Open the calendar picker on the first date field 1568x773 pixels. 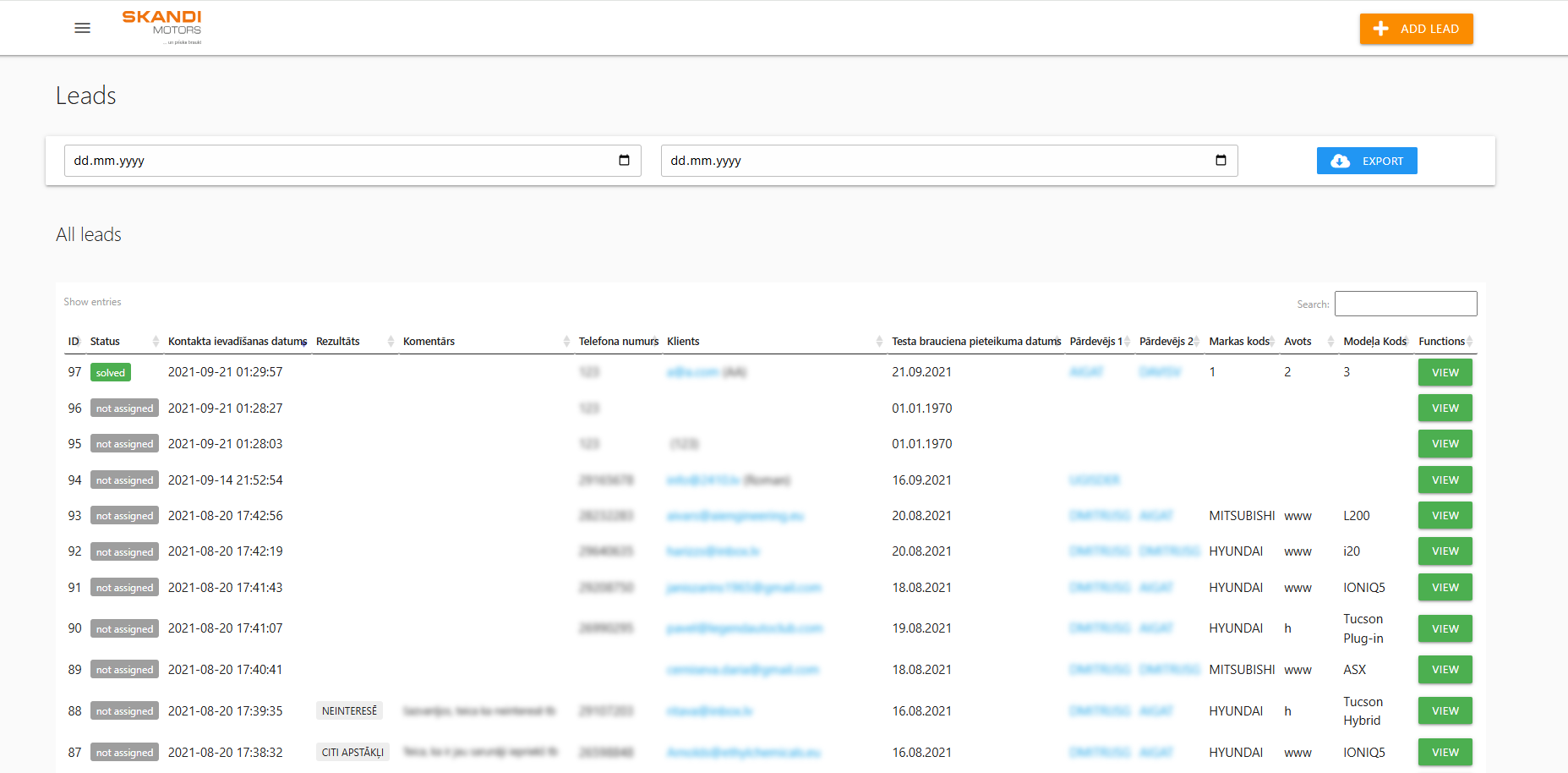pos(623,160)
